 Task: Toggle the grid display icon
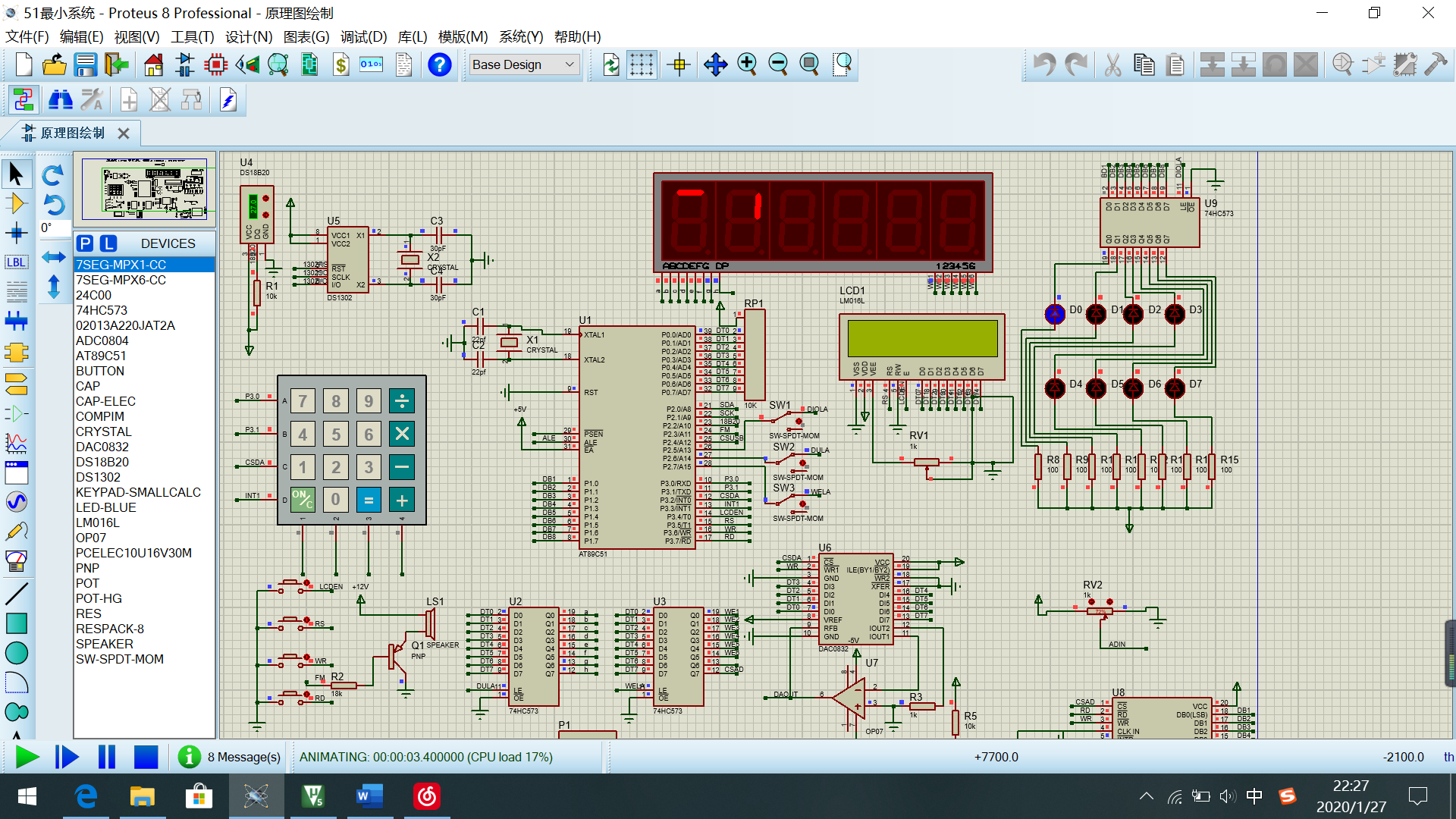pos(642,65)
